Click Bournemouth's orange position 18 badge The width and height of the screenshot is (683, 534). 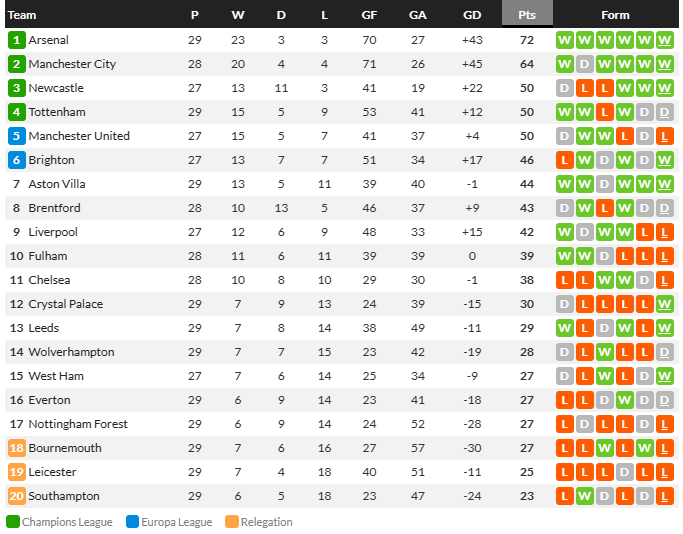[17, 448]
